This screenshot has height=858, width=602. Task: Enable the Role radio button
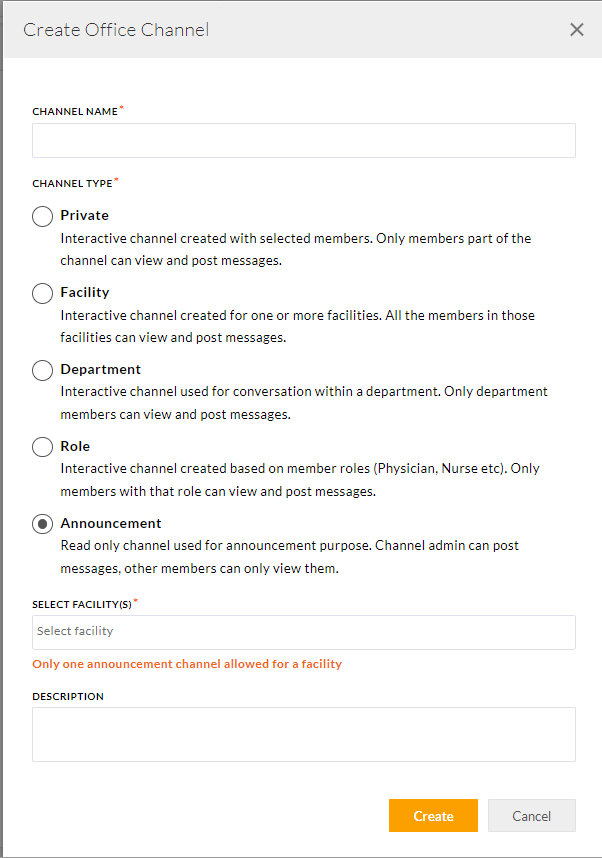pyautogui.click(x=42, y=447)
